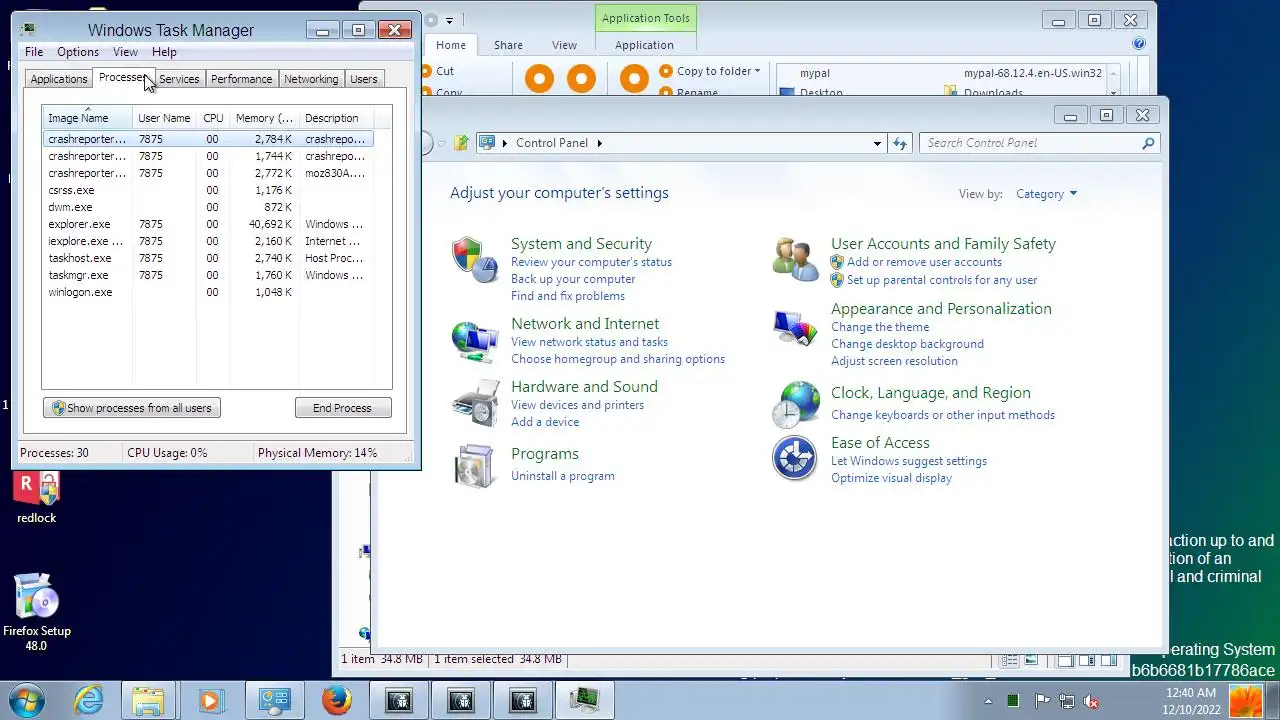Open Windows Media Player taskbar icon

[x=210, y=700]
